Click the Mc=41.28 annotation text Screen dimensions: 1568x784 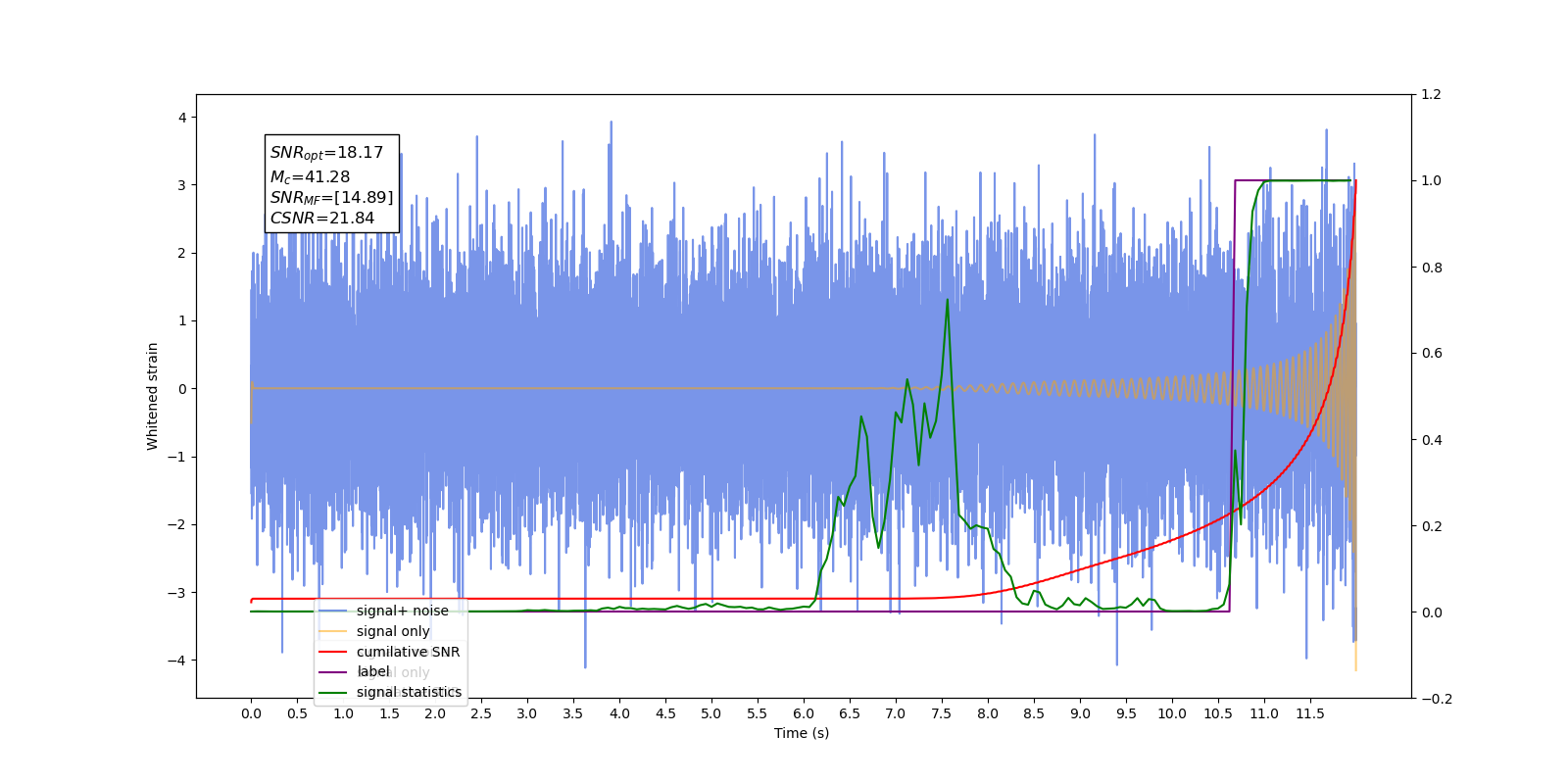tap(310, 177)
